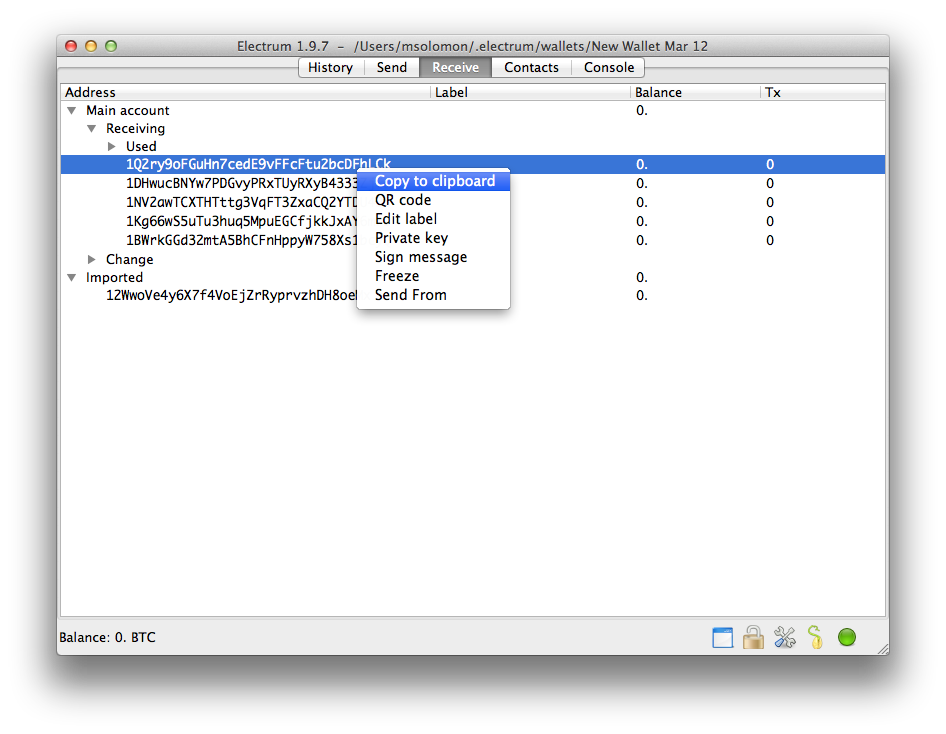This screenshot has height=734, width=946.
Task: Click the Main account row label
Action: [x=127, y=110]
